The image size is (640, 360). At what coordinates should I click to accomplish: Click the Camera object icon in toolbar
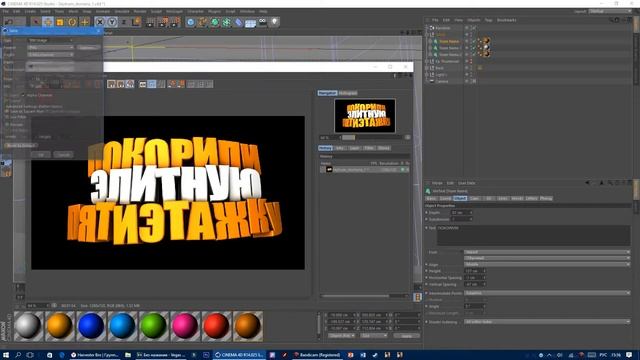(x=262, y=22)
